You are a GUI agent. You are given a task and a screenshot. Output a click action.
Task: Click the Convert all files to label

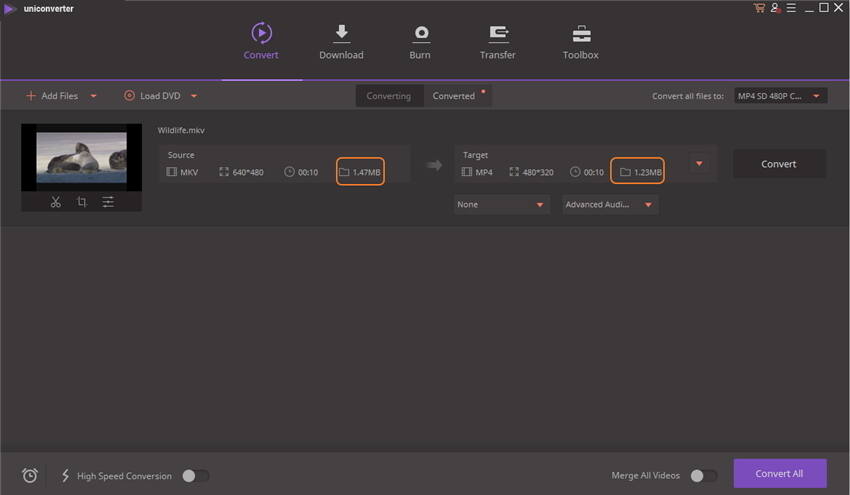[688, 96]
